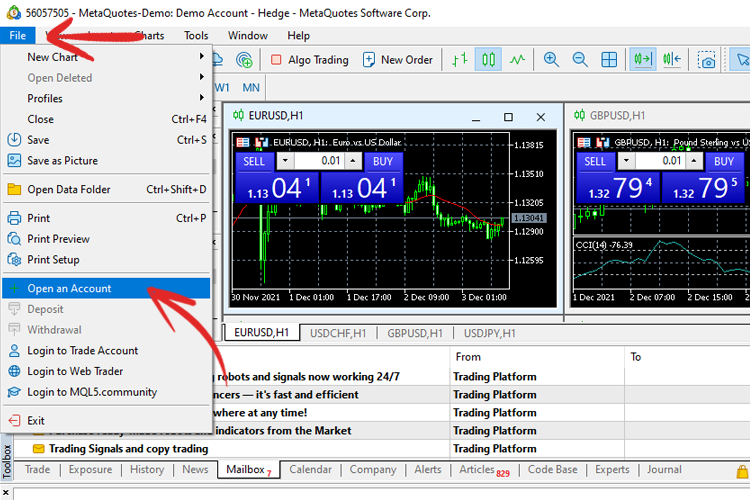Click New Order button
Screen dimensions: 750x500
point(397,60)
